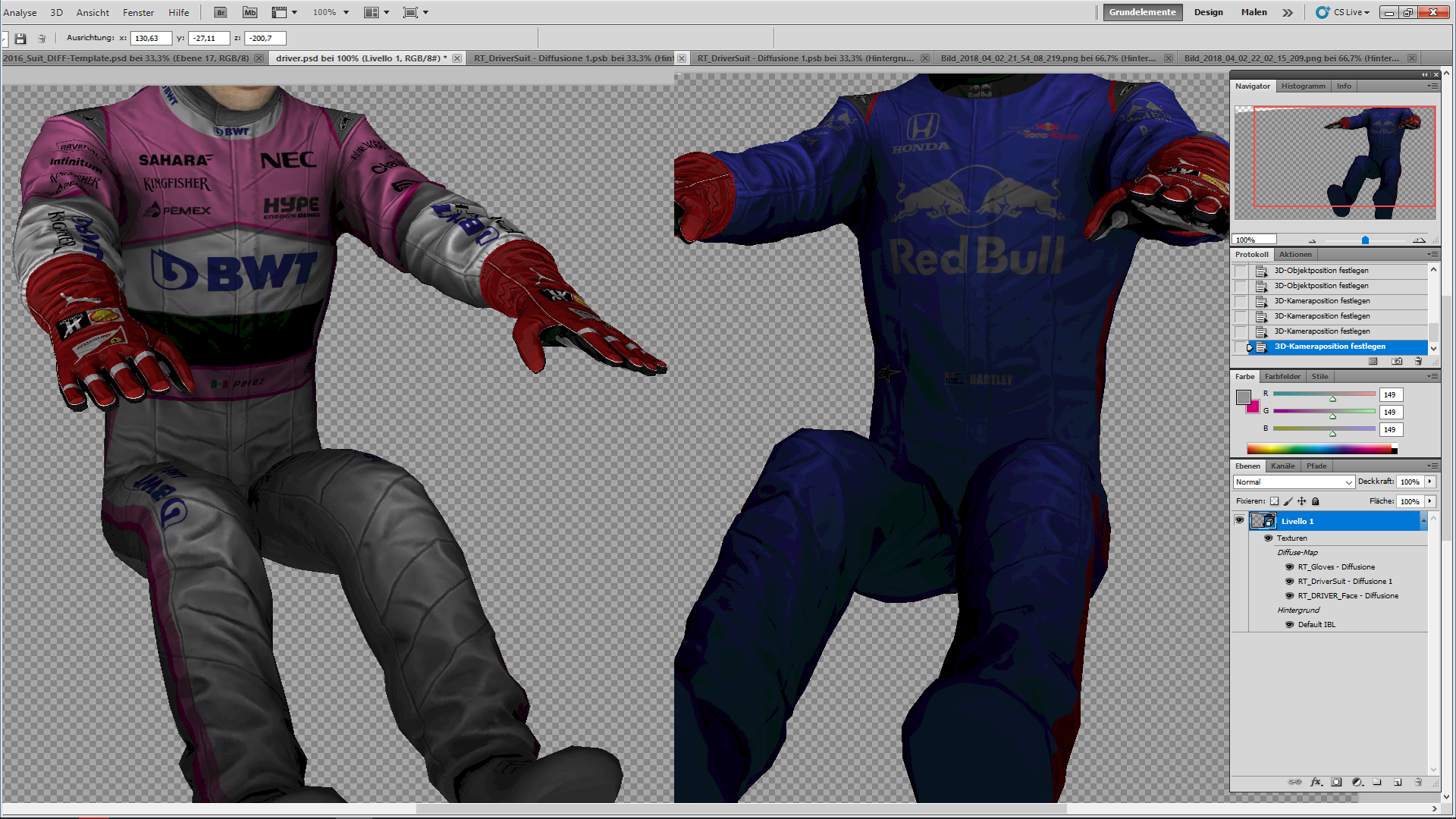Click the navigator zoom in large mountains icon
The width and height of the screenshot is (1456, 819).
tap(1419, 240)
